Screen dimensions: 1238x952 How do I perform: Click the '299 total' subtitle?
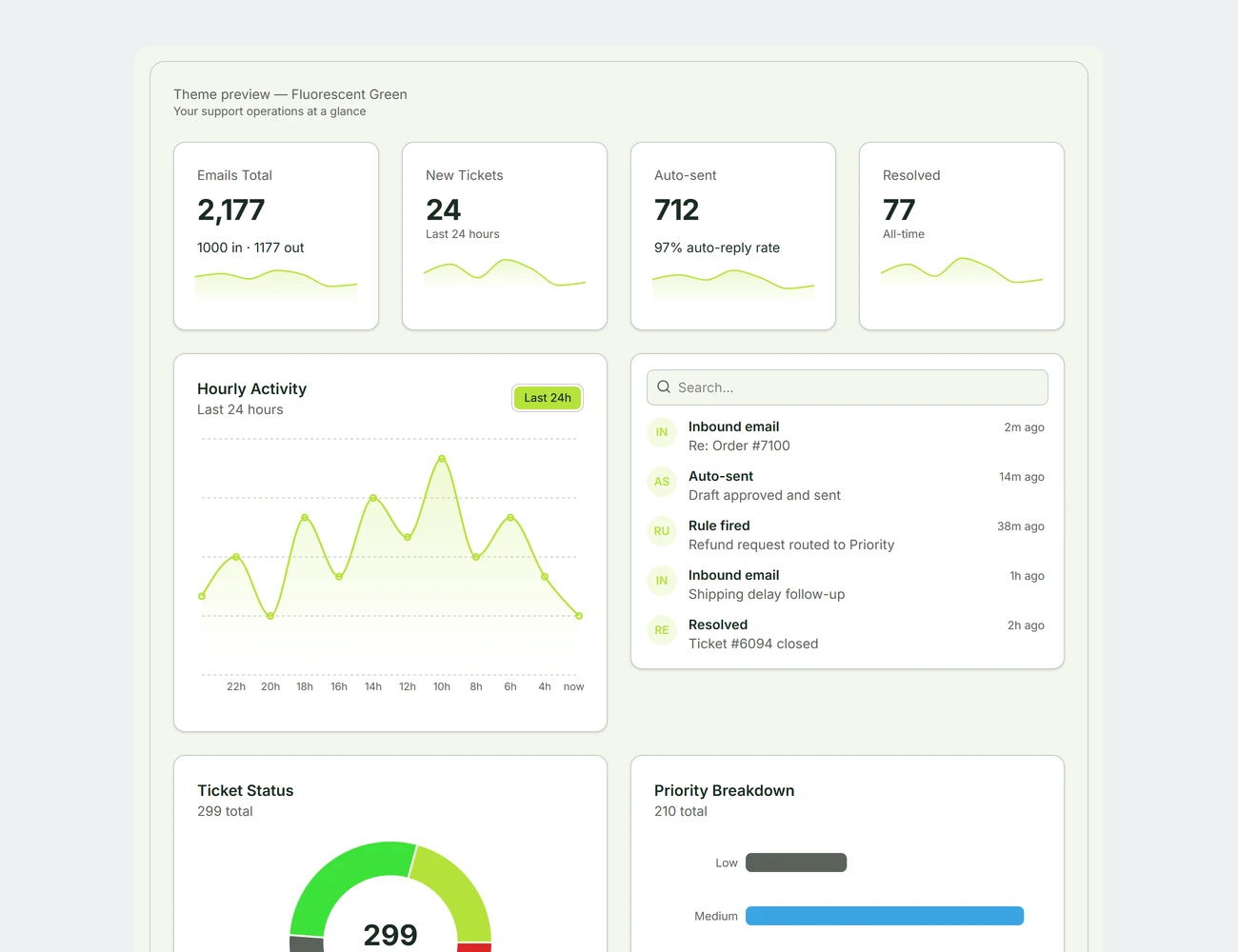click(225, 811)
